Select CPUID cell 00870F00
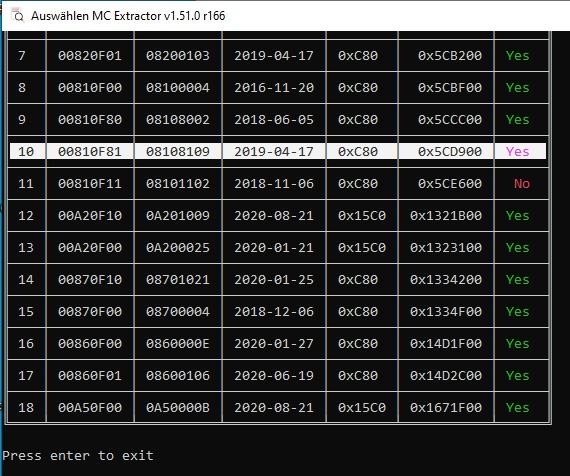570x476 pixels. click(89, 312)
